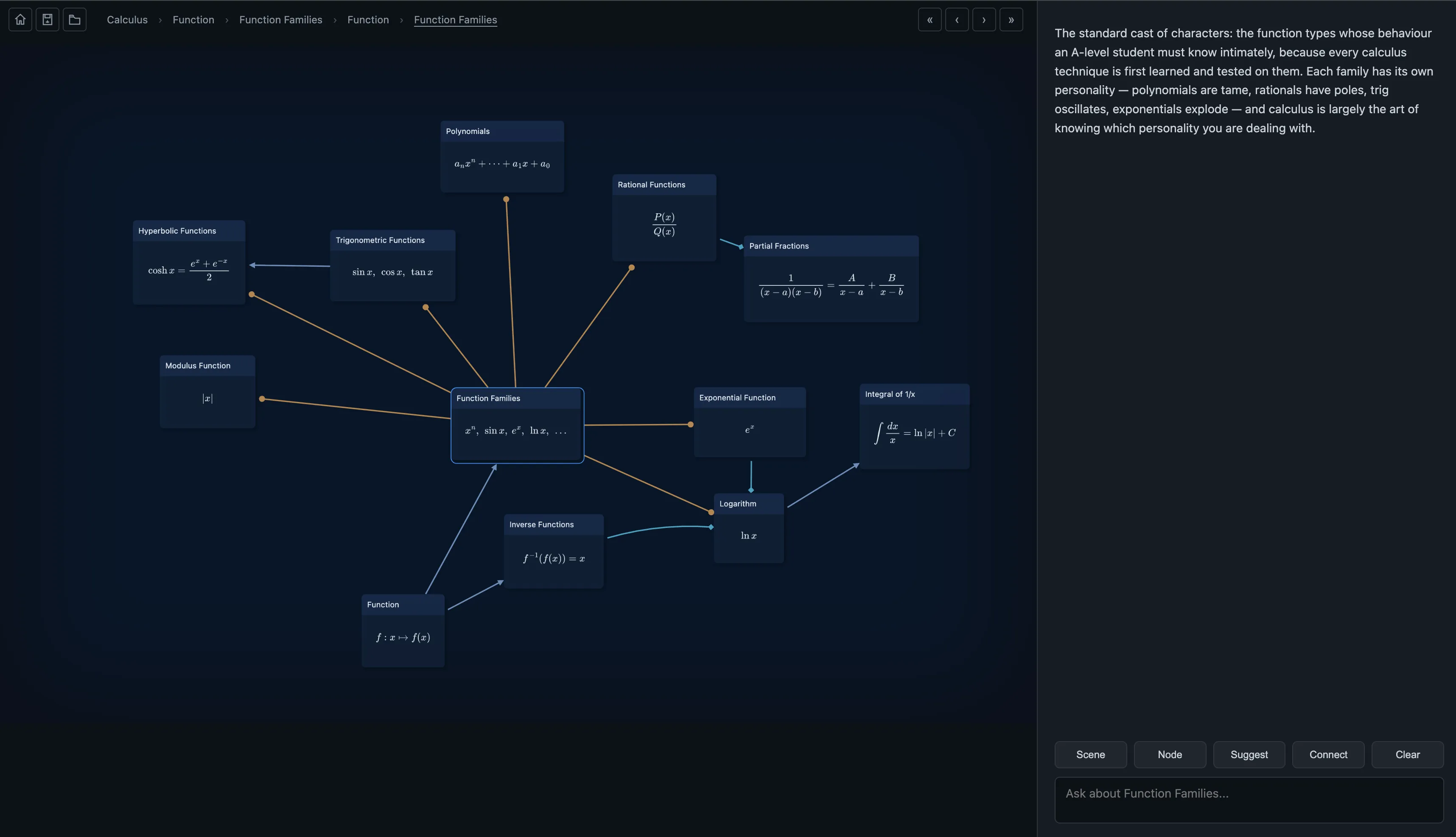1456x837 pixels.
Task: Click the cosh x formula text
Action: pos(188,270)
